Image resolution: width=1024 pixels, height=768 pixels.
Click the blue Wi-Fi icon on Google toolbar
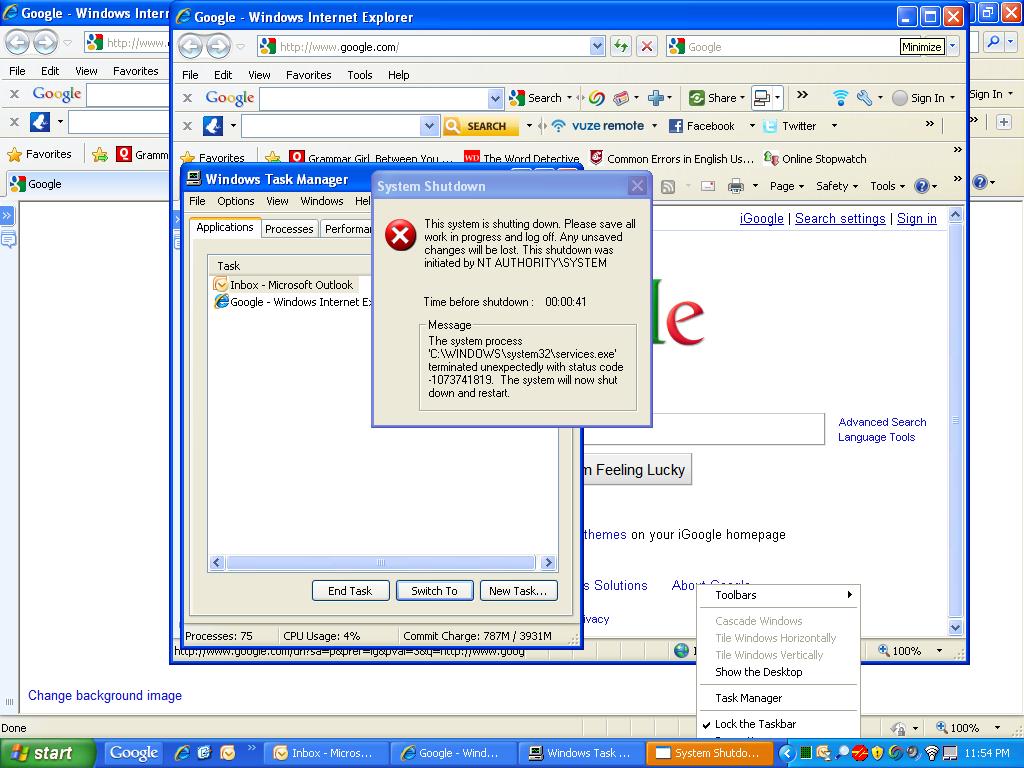[840, 98]
